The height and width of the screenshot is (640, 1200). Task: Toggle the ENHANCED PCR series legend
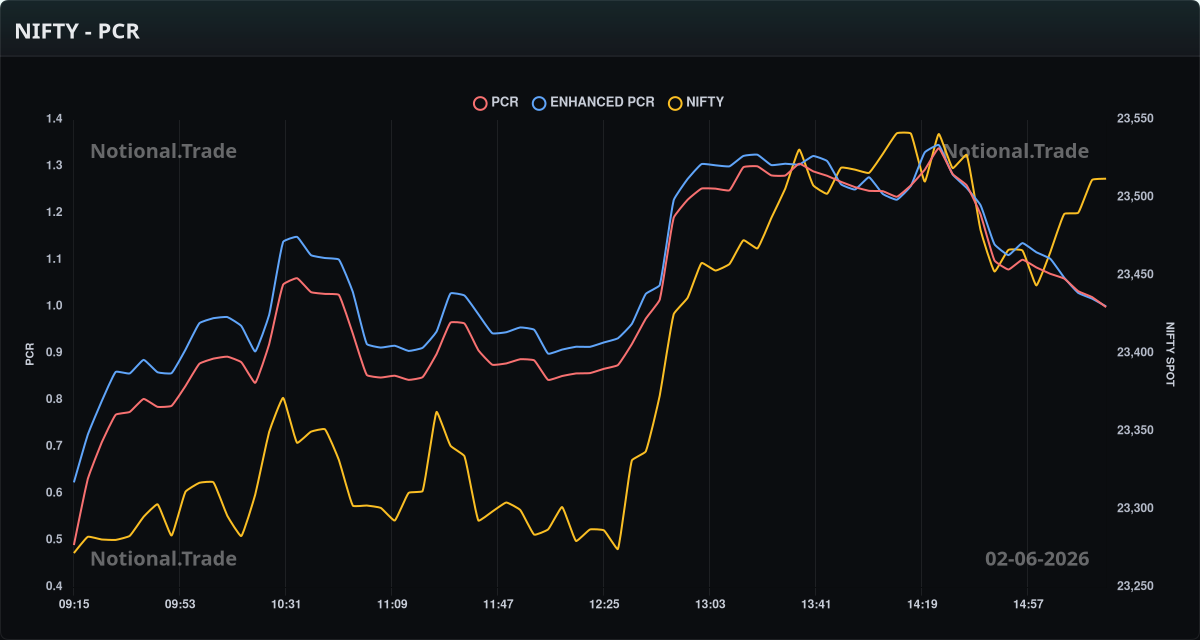(x=594, y=102)
